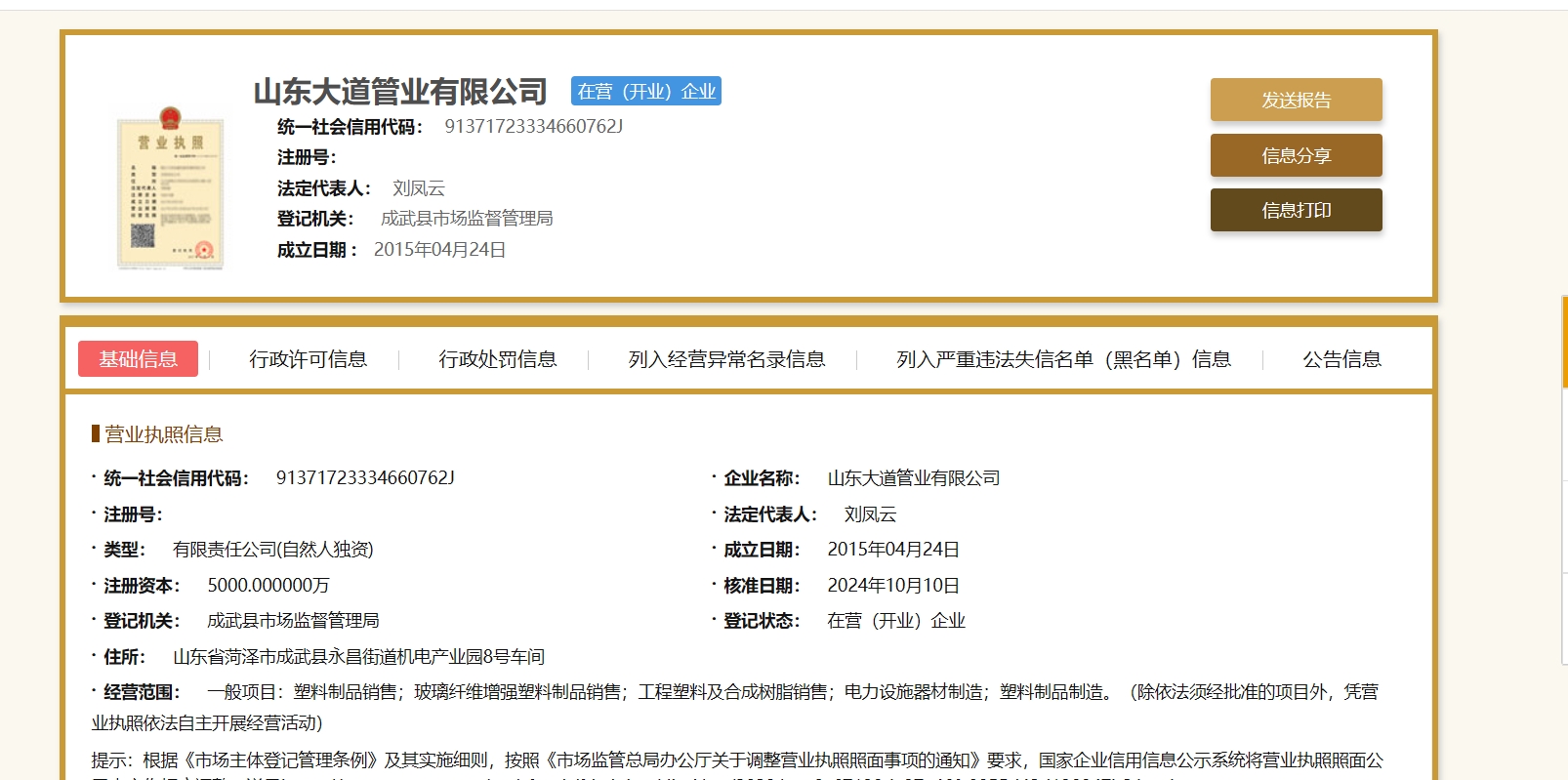Click the 信息分享 button
Viewport: 1568px width, 780px height.
coord(1296,155)
